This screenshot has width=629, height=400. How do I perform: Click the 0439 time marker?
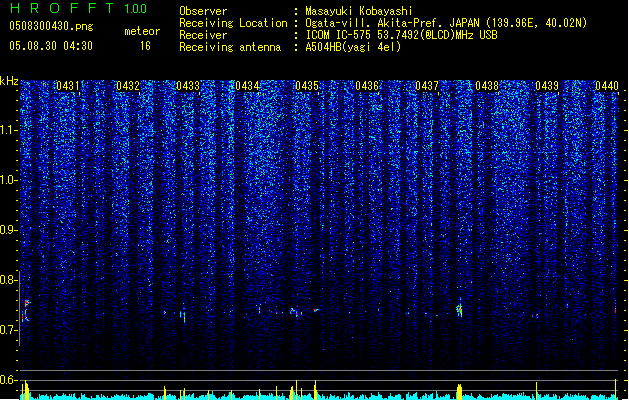tap(547, 86)
